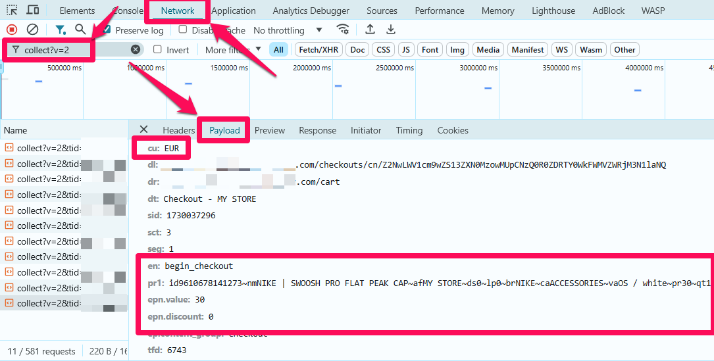Open the Console panel tab
The height and width of the screenshot is (361, 714).
point(127,10)
